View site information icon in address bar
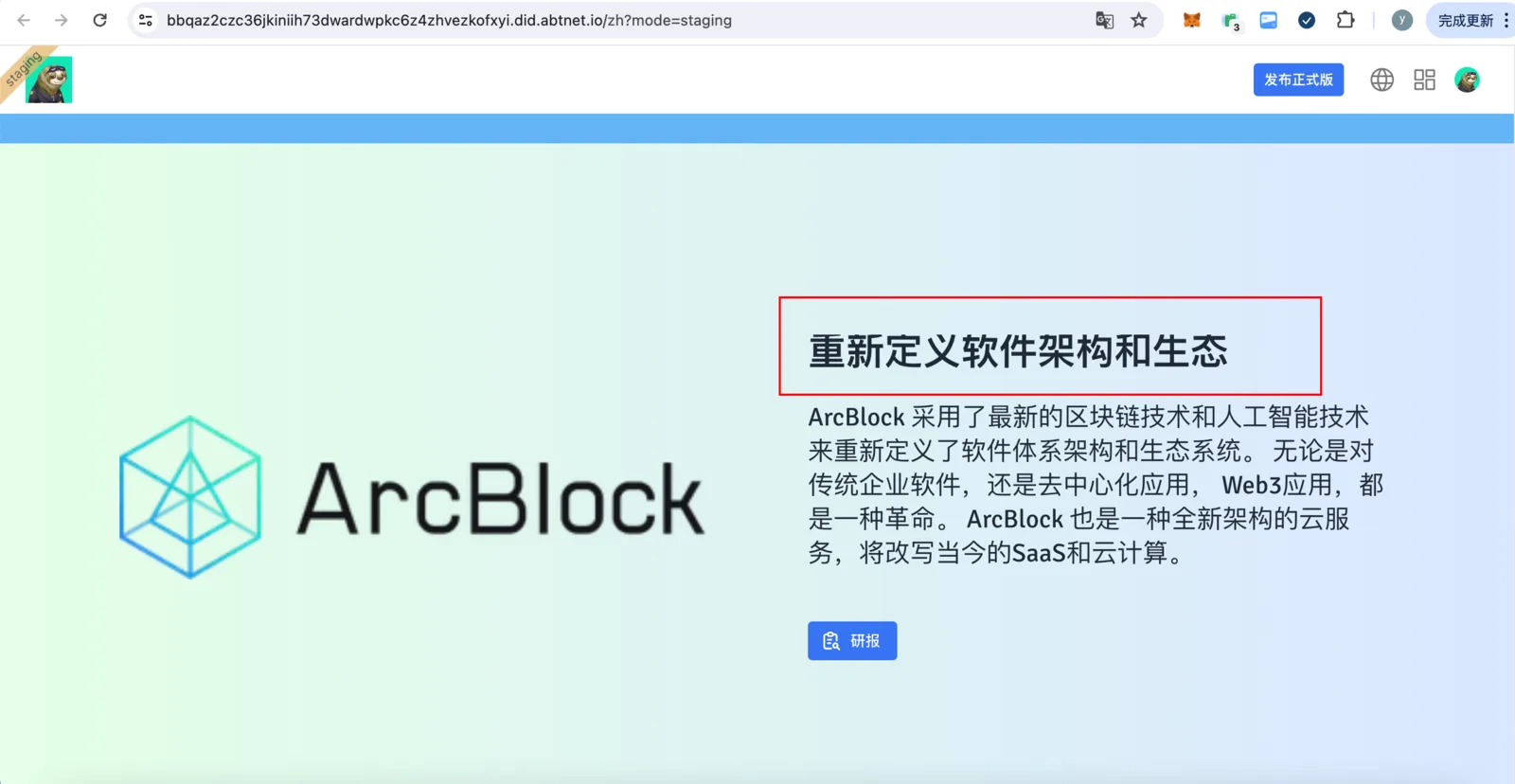The width and height of the screenshot is (1515, 784). [x=145, y=20]
